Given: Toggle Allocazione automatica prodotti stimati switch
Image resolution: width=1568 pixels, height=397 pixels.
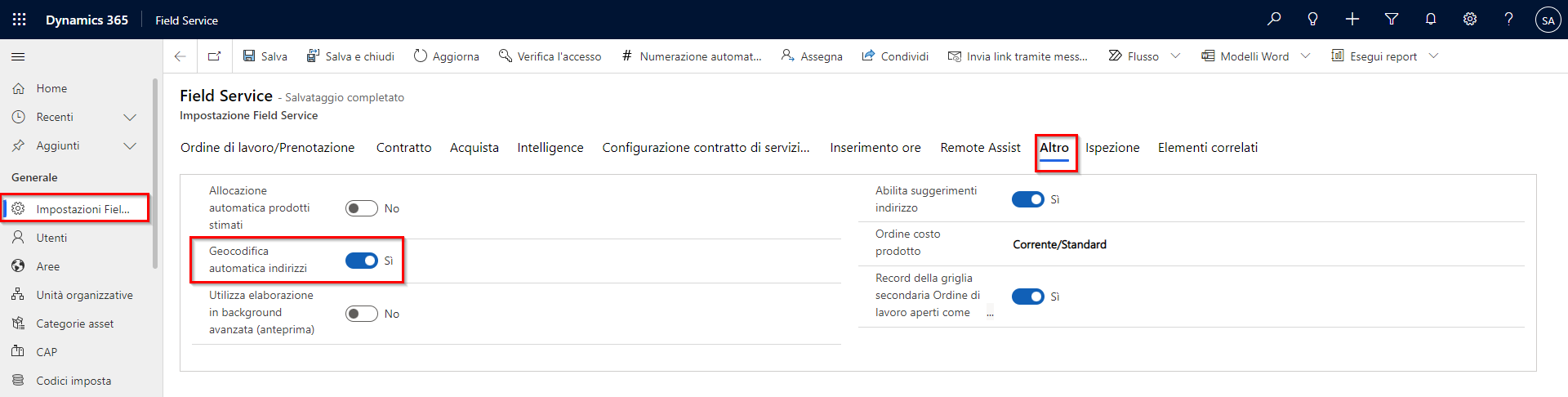Looking at the screenshot, I should (362, 208).
